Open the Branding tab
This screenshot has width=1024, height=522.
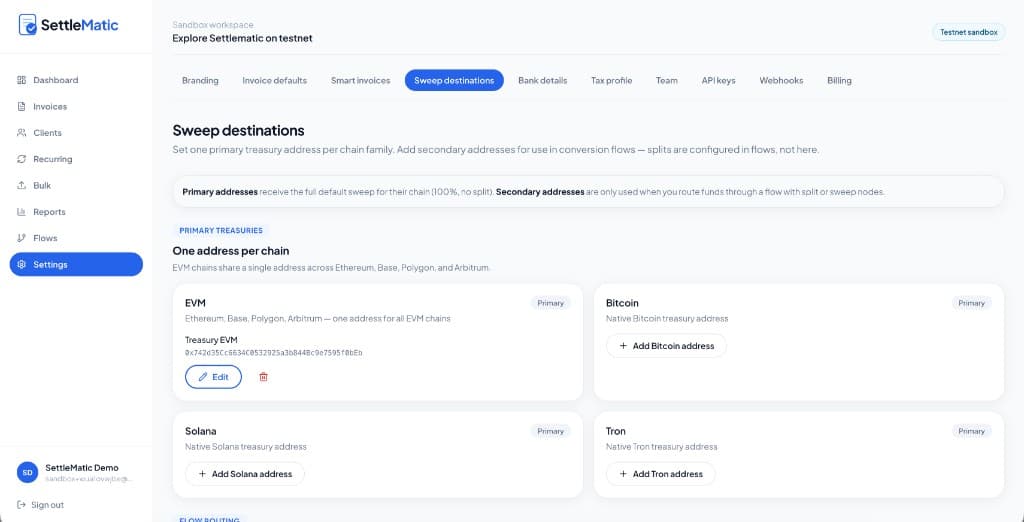tap(200, 80)
